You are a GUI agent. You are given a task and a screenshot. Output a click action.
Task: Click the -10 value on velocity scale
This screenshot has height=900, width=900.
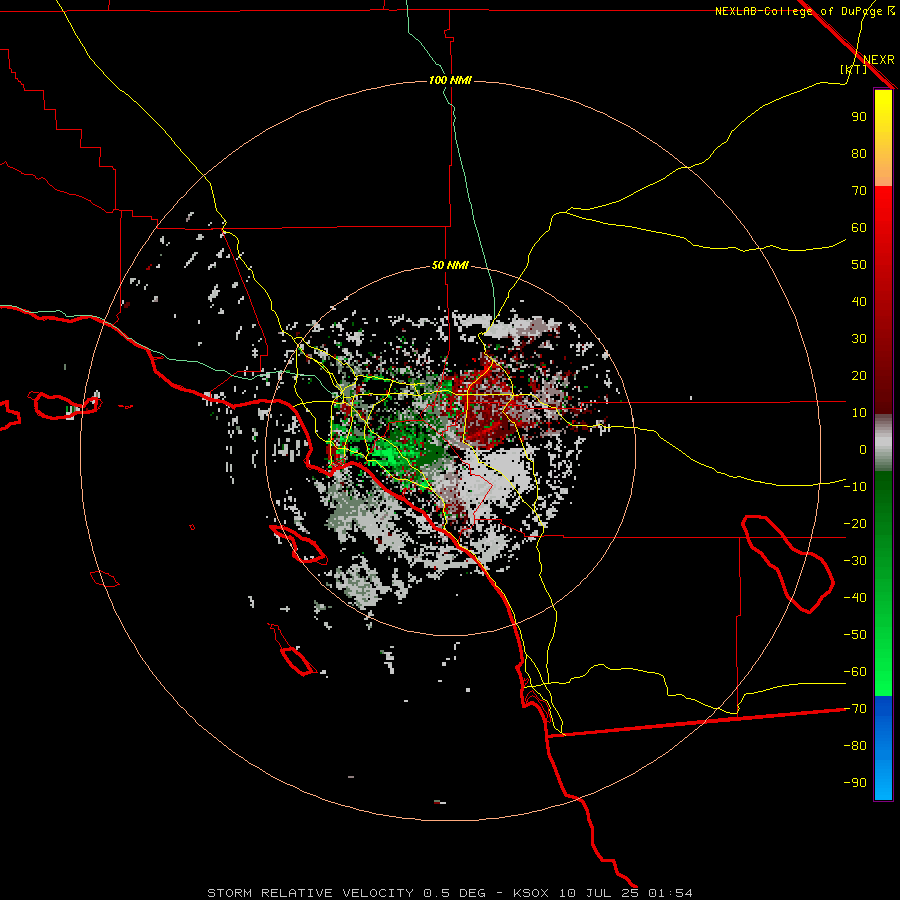(x=855, y=487)
